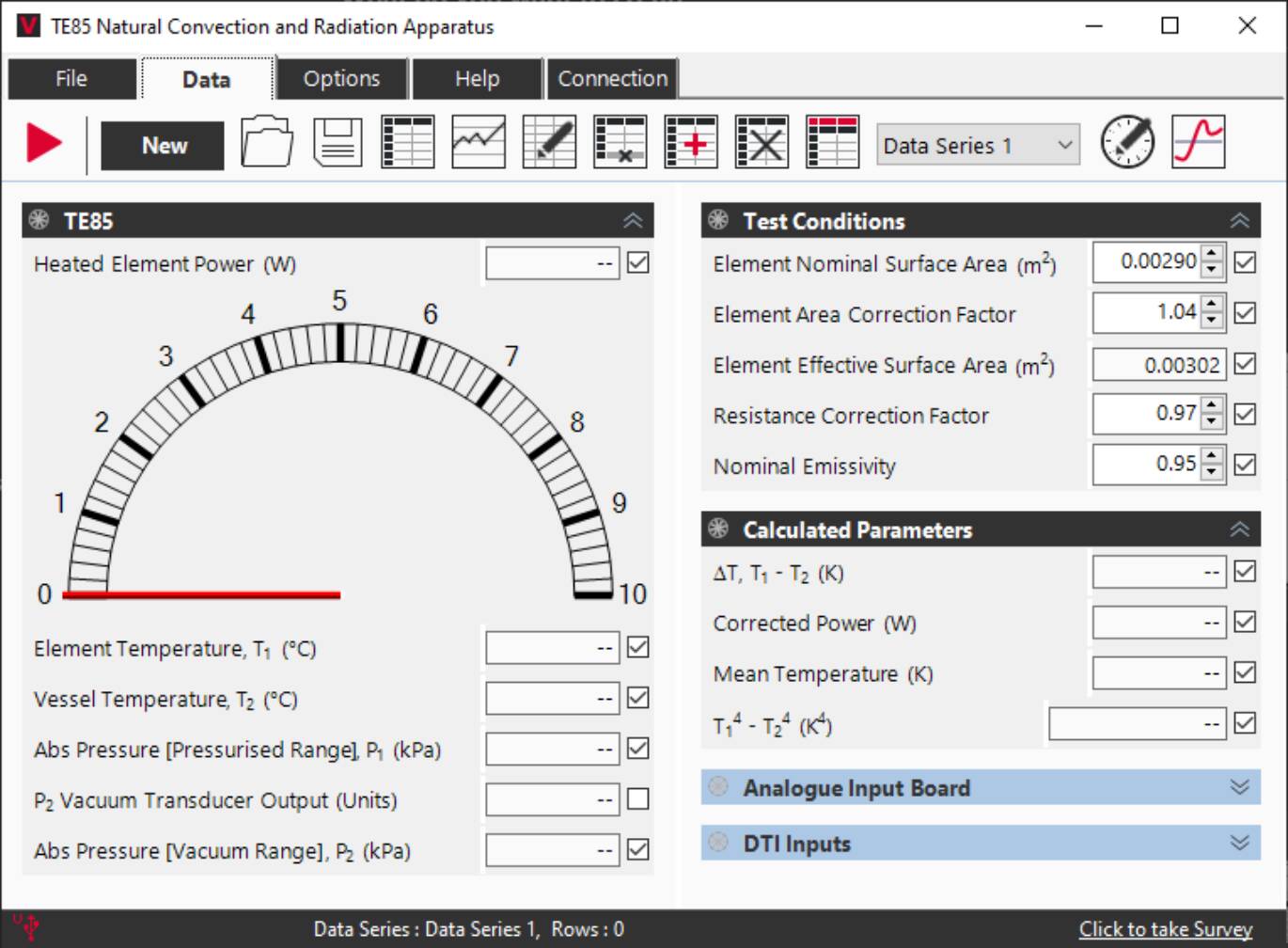Open the Data Series 1 dropdown

click(978, 146)
